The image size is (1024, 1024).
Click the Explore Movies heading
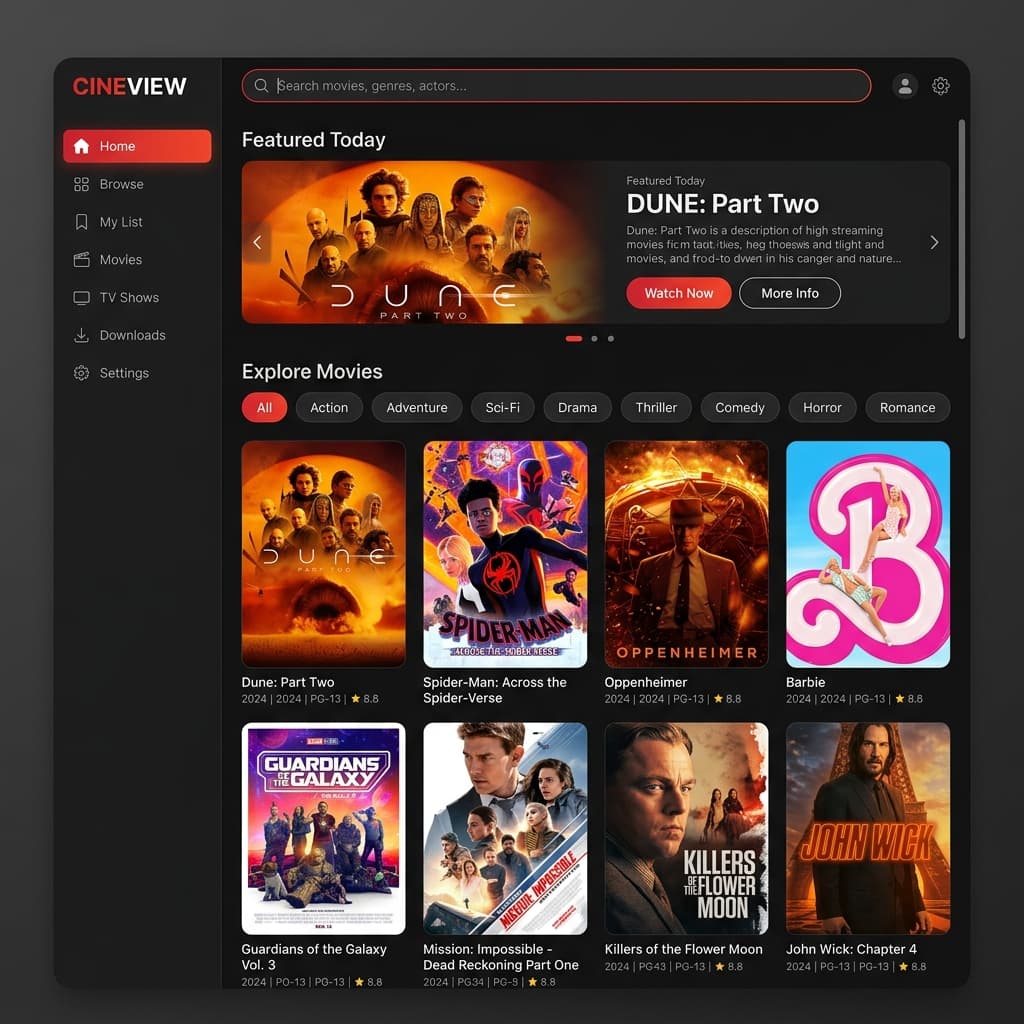(312, 372)
